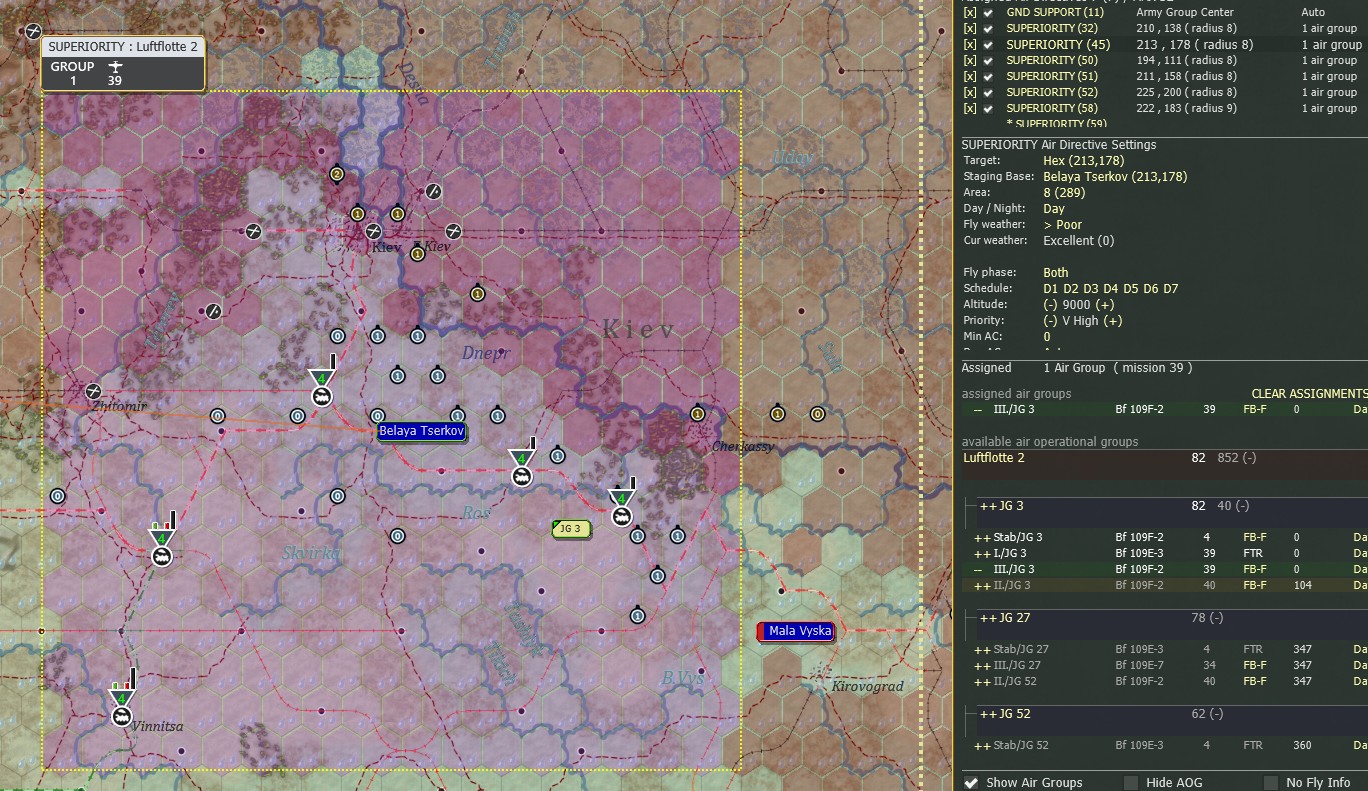Toggle the SUPERIORITY (58) directive checkbox
This screenshot has width=1368, height=791.
(989, 108)
